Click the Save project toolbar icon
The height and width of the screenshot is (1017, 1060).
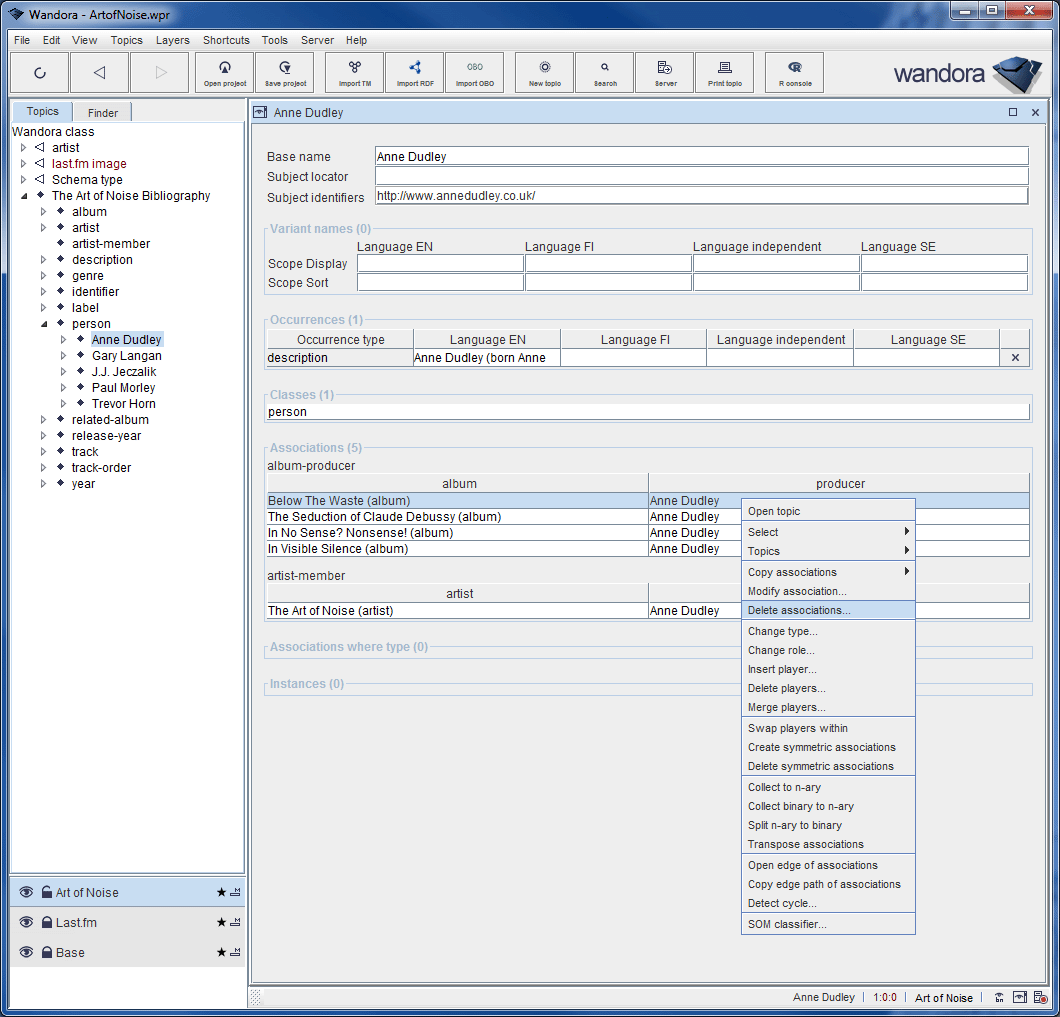[x=285, y=72]
